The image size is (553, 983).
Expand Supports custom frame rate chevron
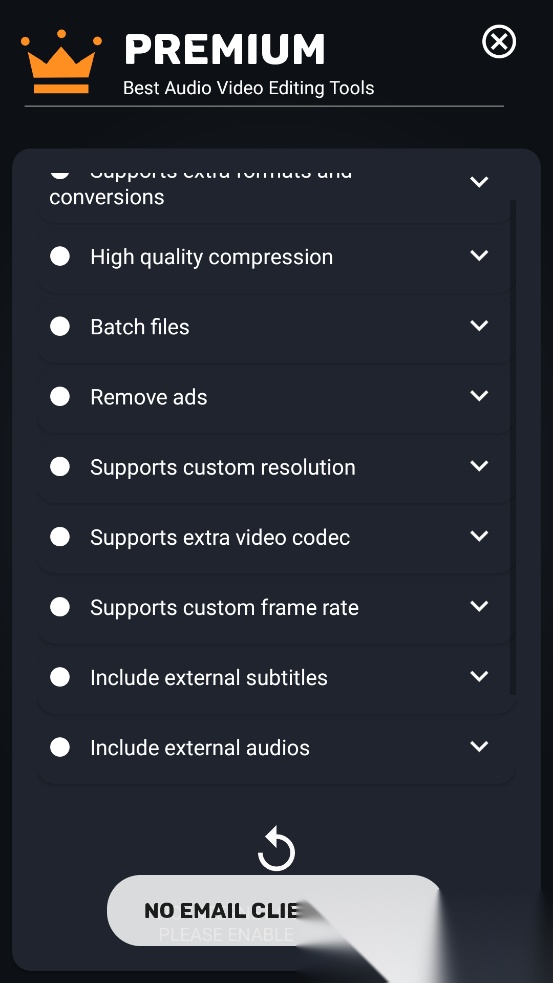[x=479, y=606]
